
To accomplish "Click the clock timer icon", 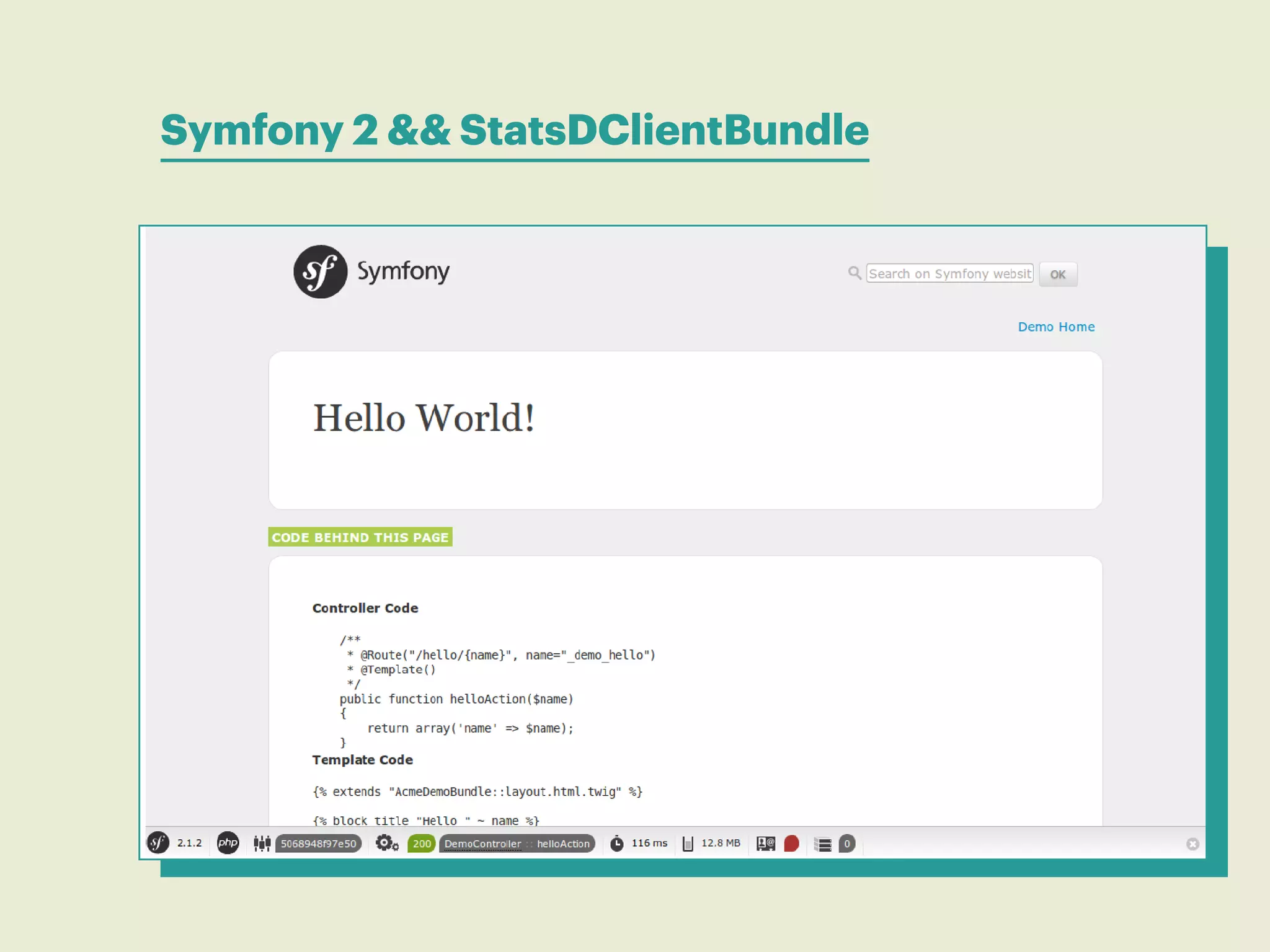I will coord(616,844).
